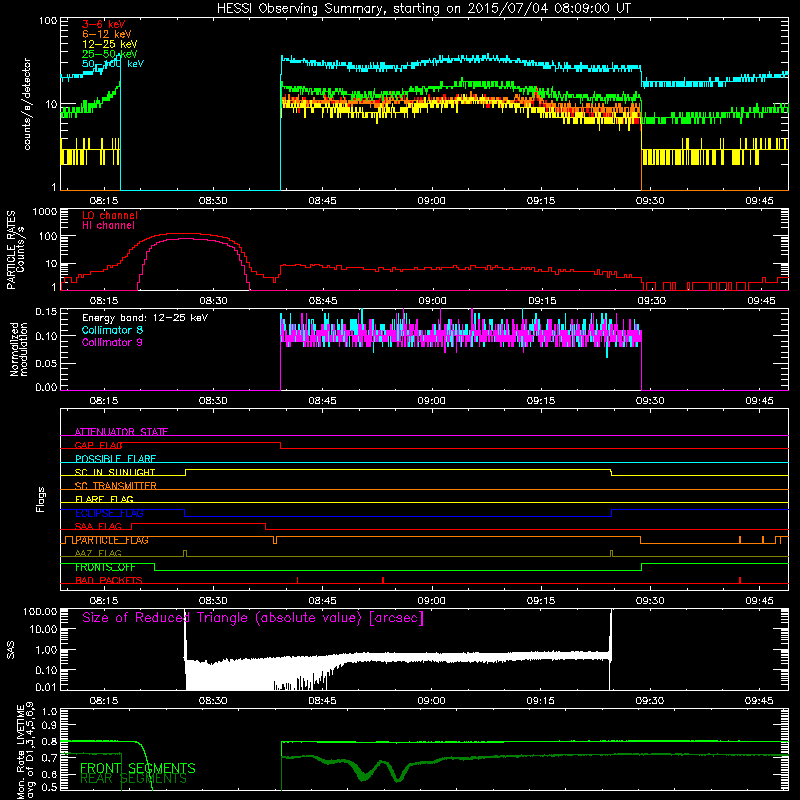Click the 1000 value on particle rates axis
This screenshot has height=800, width=800.
click(x=45, y=212)
